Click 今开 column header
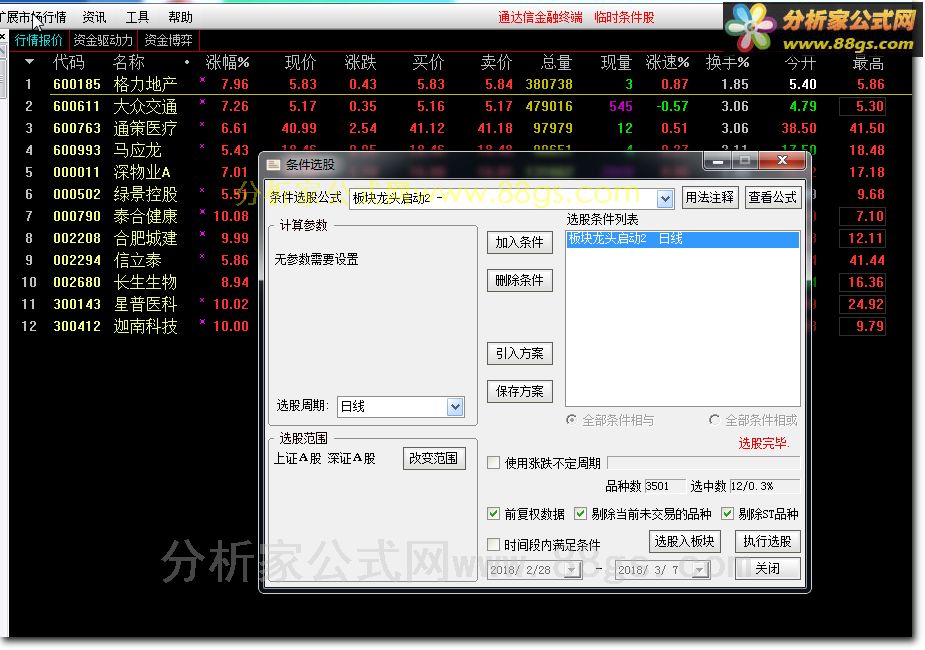This screenshot has height=650, width=925. (800, 62)
